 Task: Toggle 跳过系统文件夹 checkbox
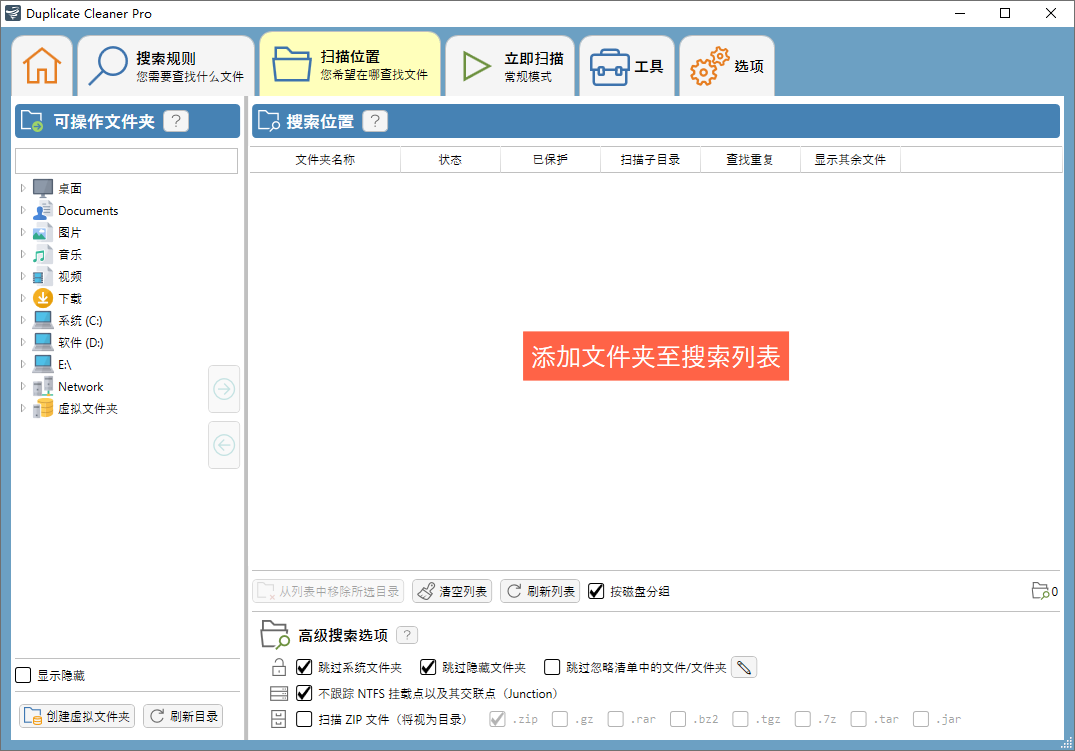[x=304, y=667]
